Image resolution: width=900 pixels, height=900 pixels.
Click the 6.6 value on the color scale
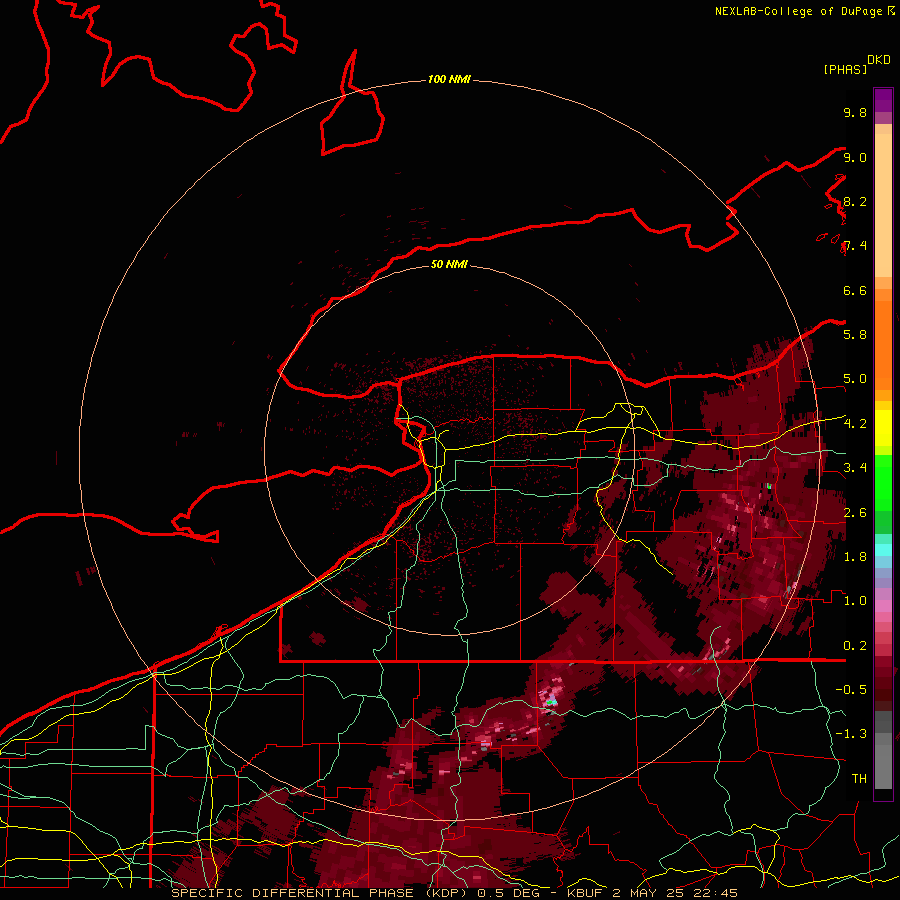(x=855, y=290)
